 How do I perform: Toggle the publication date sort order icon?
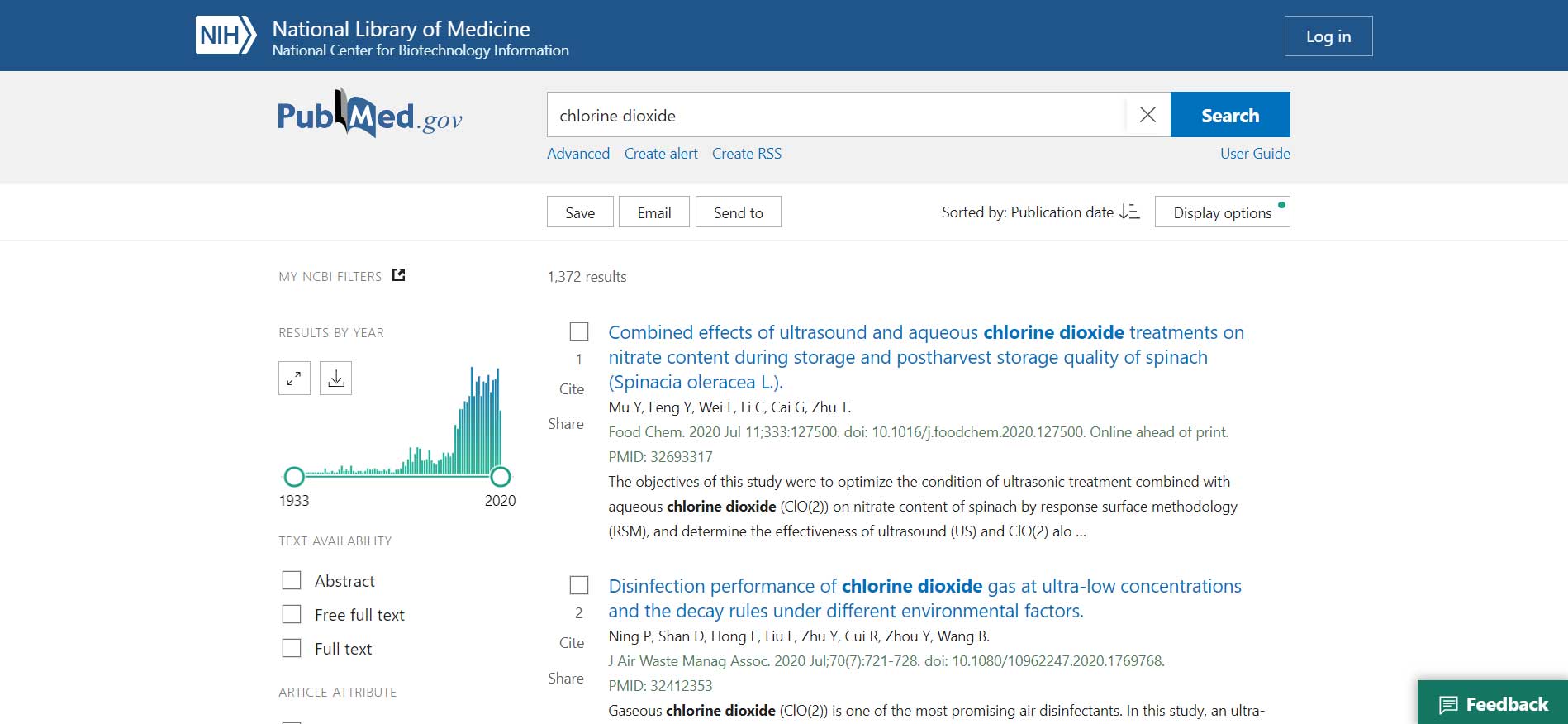point(1129,212)
